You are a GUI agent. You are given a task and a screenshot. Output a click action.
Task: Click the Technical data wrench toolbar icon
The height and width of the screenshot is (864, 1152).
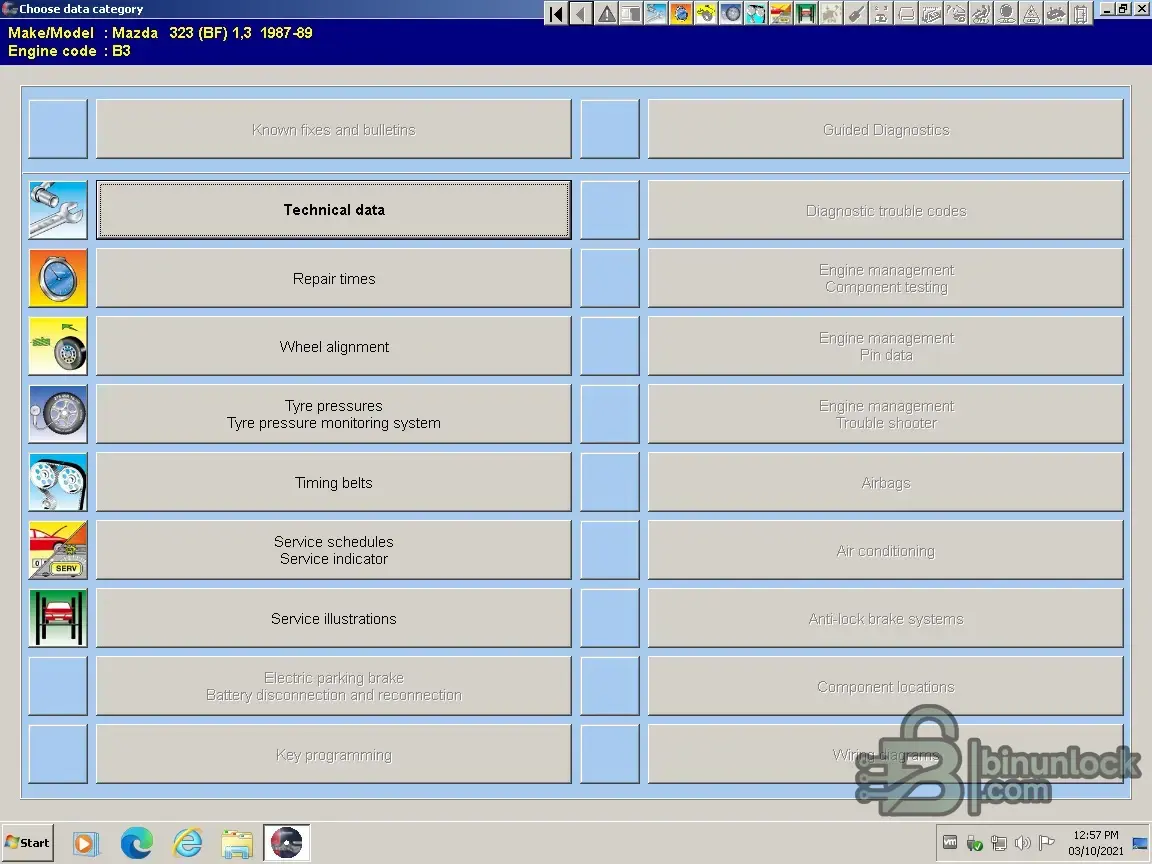(x=656, y=13)
